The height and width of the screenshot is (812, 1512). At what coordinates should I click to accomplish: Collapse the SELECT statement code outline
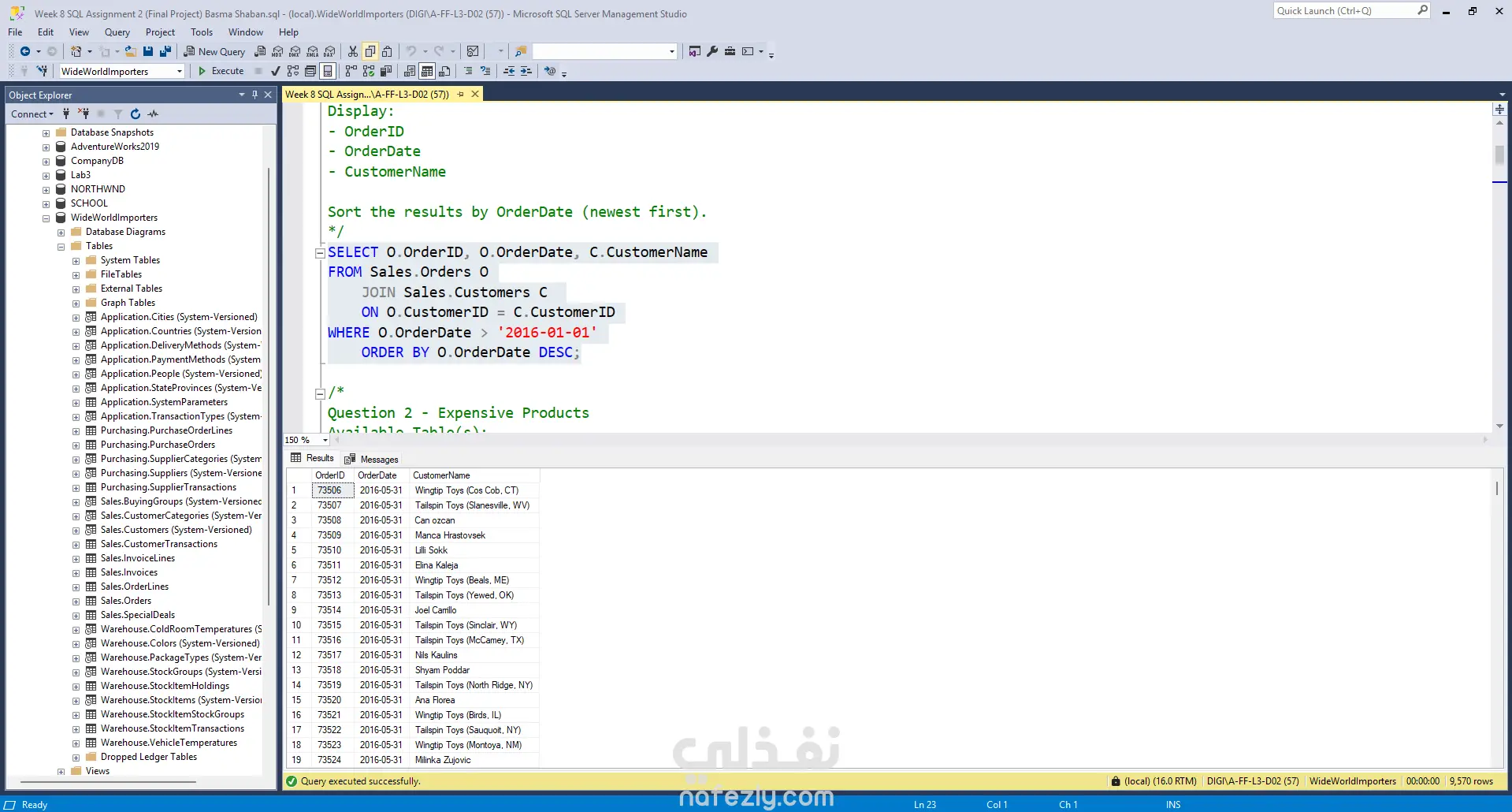(320, 253)
